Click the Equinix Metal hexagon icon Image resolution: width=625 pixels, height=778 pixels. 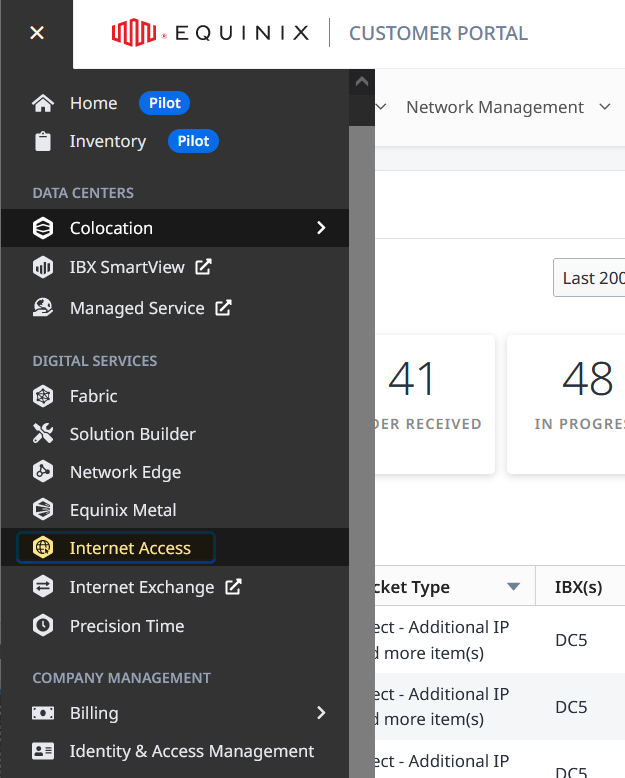(x=43, y=510)
